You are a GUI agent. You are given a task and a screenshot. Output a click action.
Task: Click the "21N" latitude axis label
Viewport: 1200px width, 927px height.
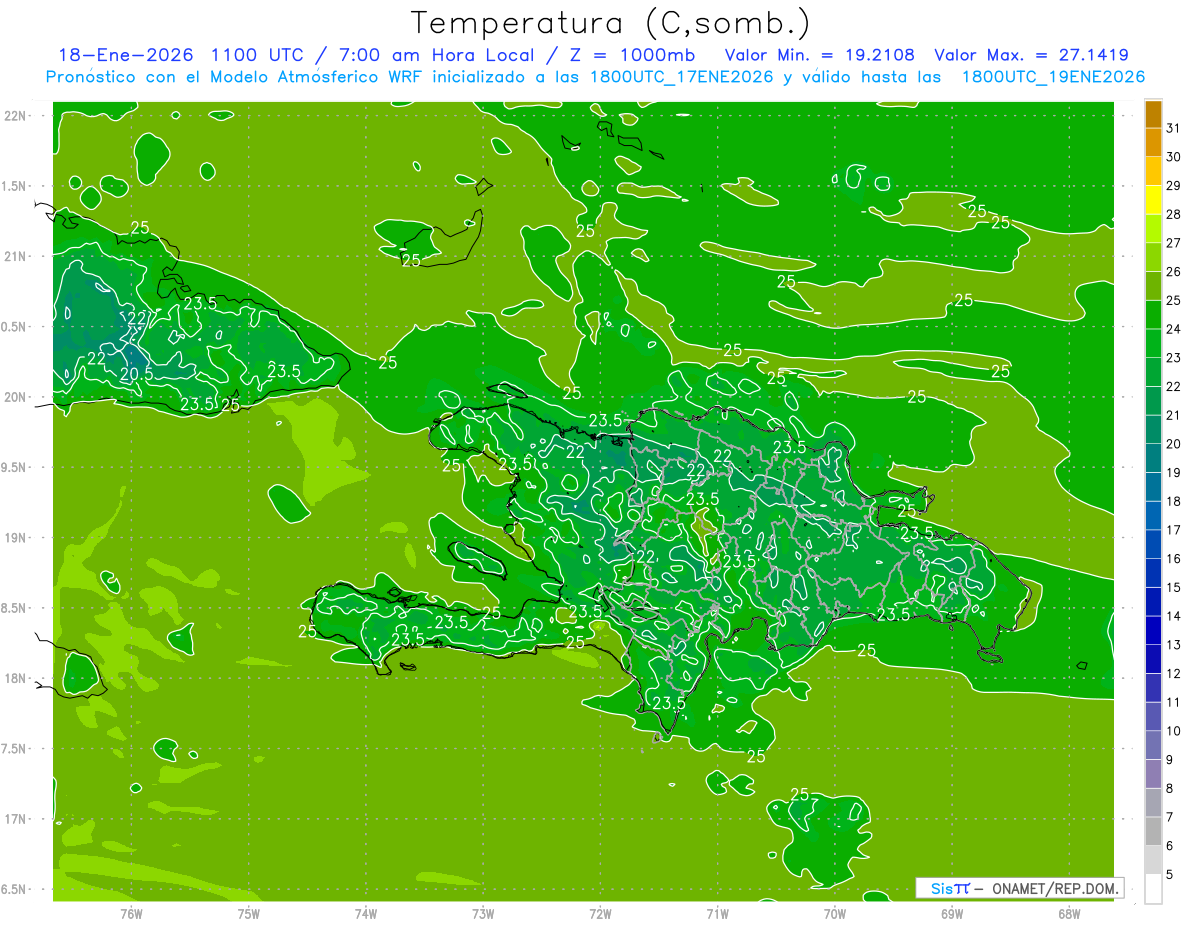coord(15,256)
